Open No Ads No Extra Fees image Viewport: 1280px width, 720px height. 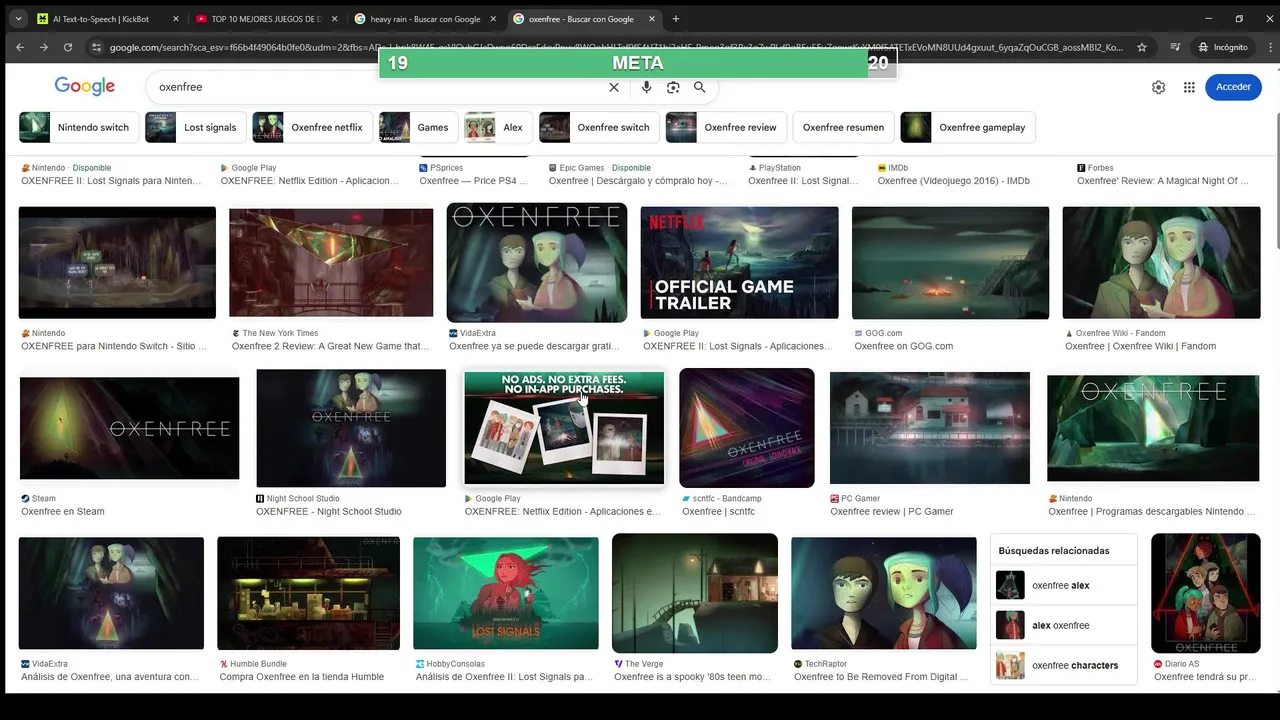(x=564, y=428)
